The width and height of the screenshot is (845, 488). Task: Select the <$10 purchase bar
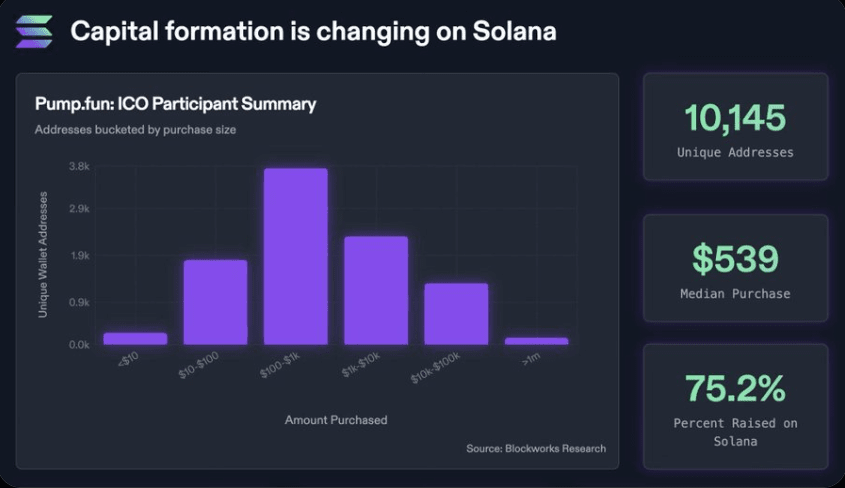[135, 339]
